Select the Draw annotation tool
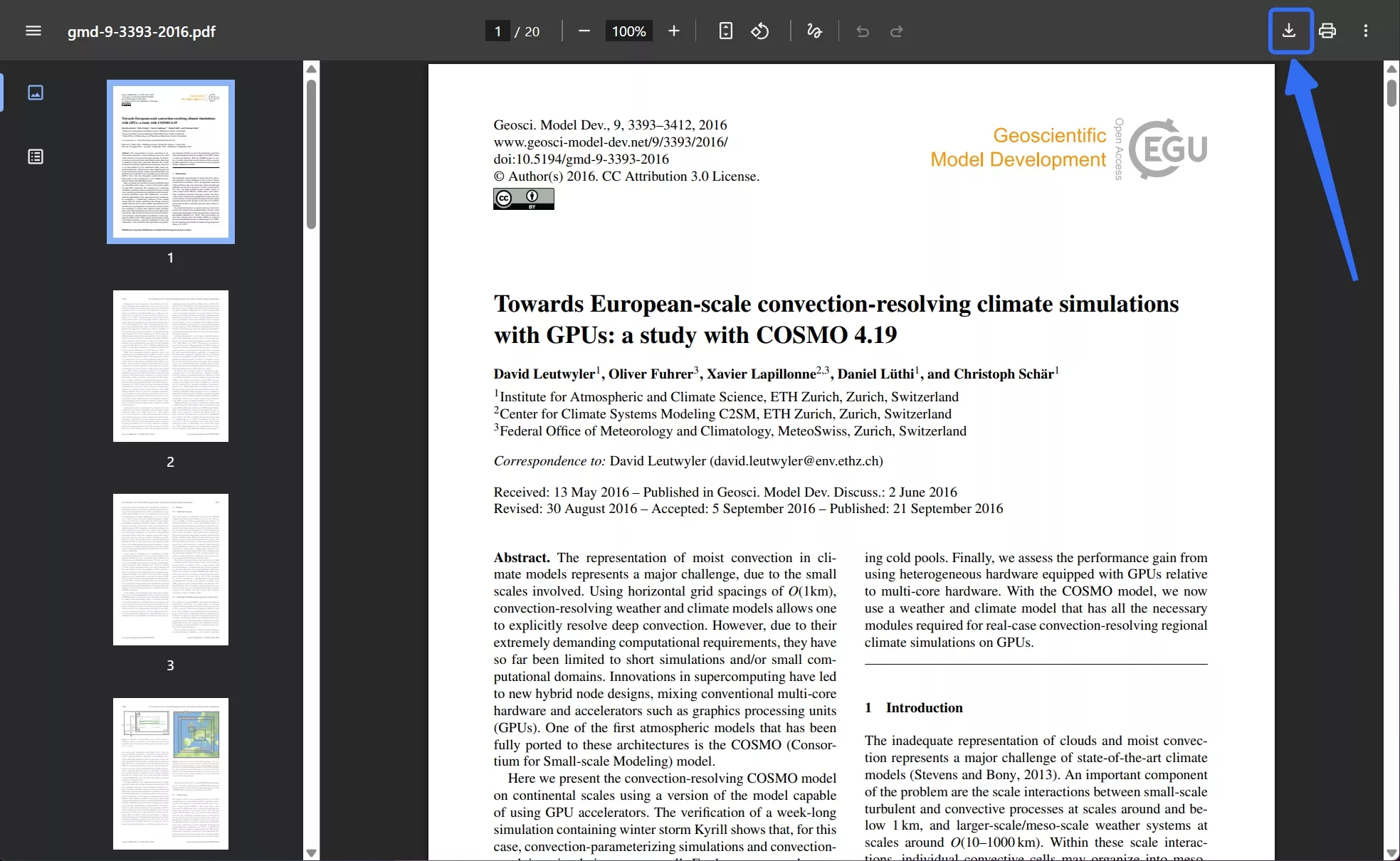1400x861 pixels. [814, 31]
